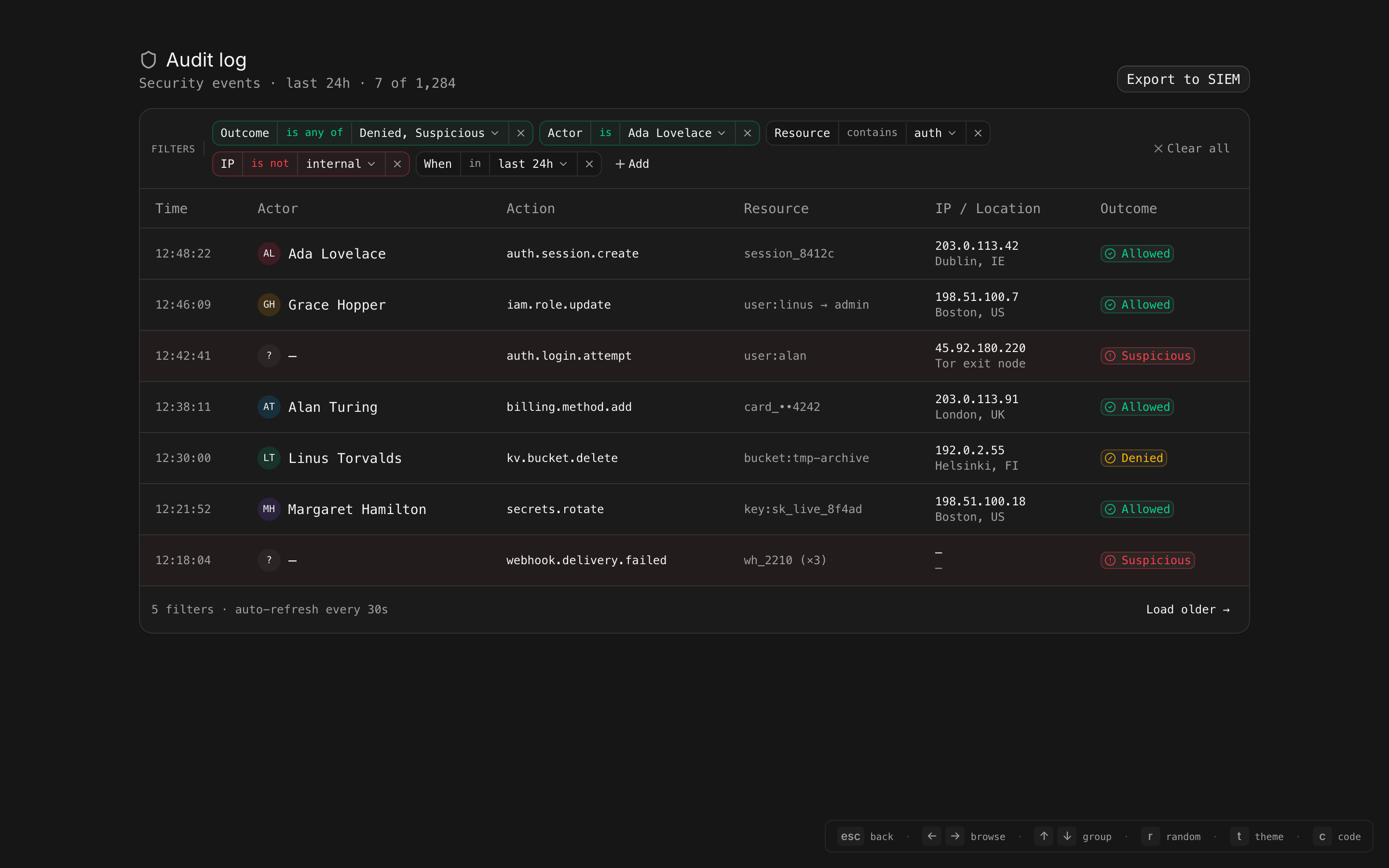Remove the Outcome filter chip
Screen dimensions: 1389x868
pos(520,133)
